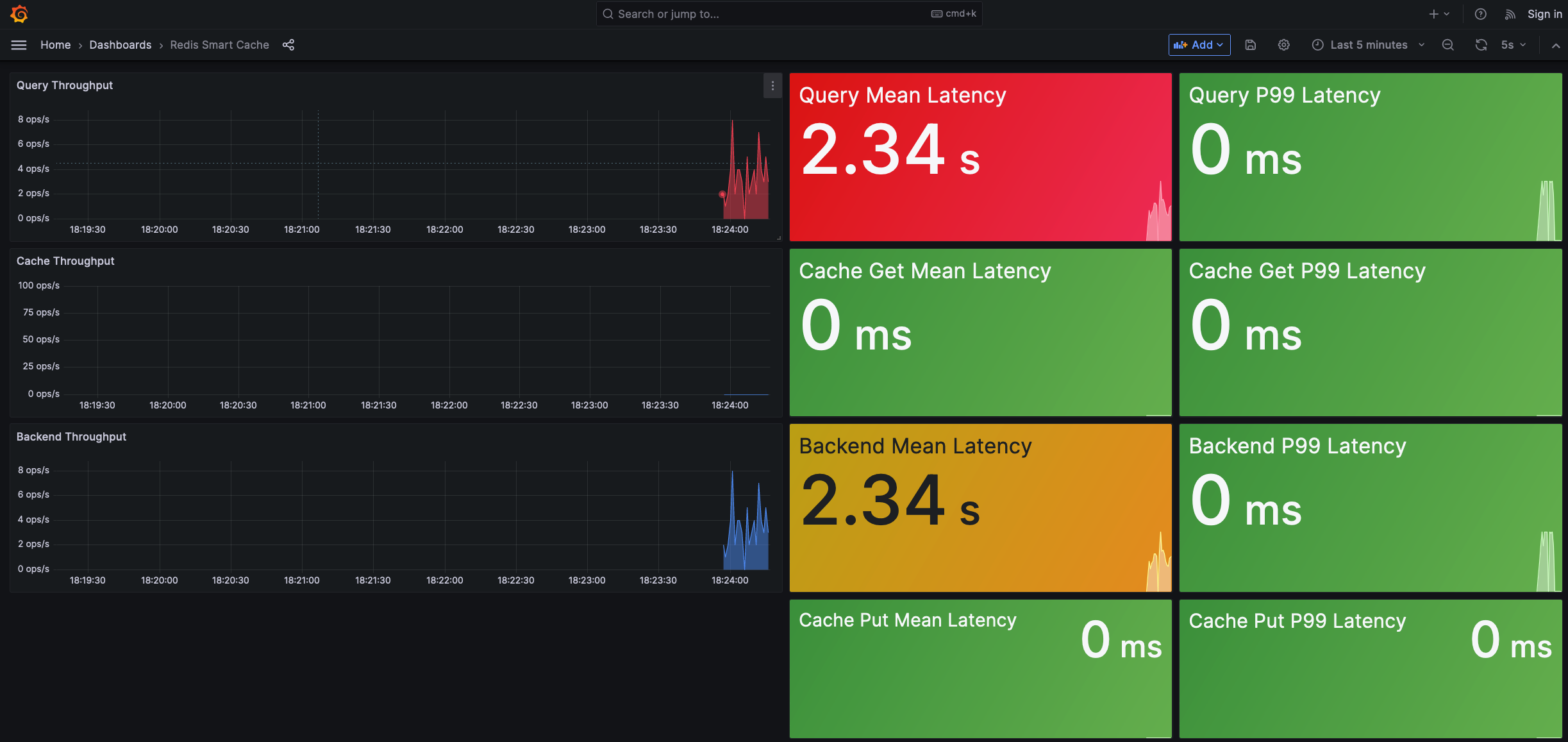Click the Grafana logo icon
The height and width of the screenshot is (742, 1568).
click(19, 14)
